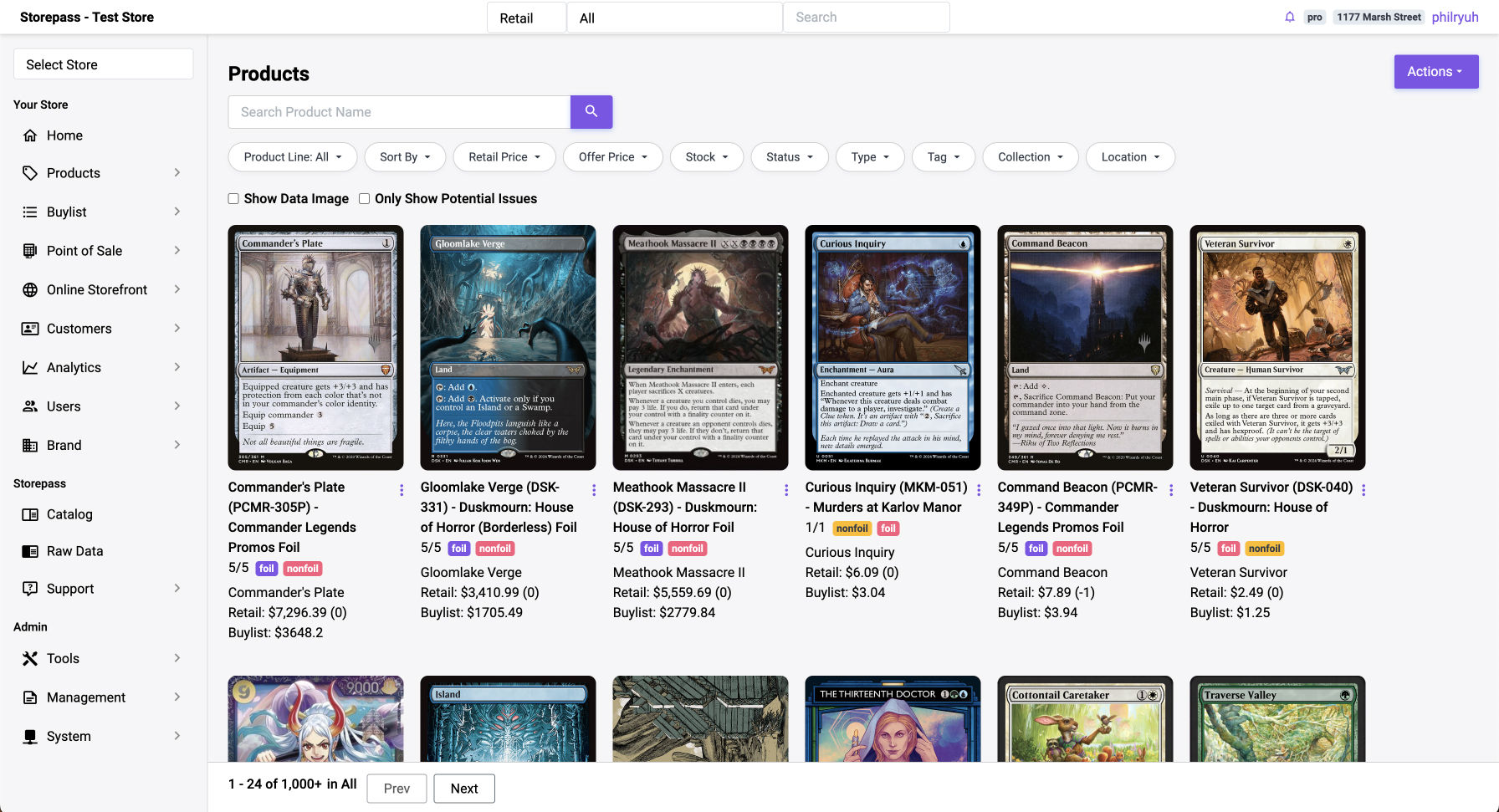Check Only Show Potential Issues
This screenshot has width=1499, height=812.
pyautogui.click(x=365, y=199)
